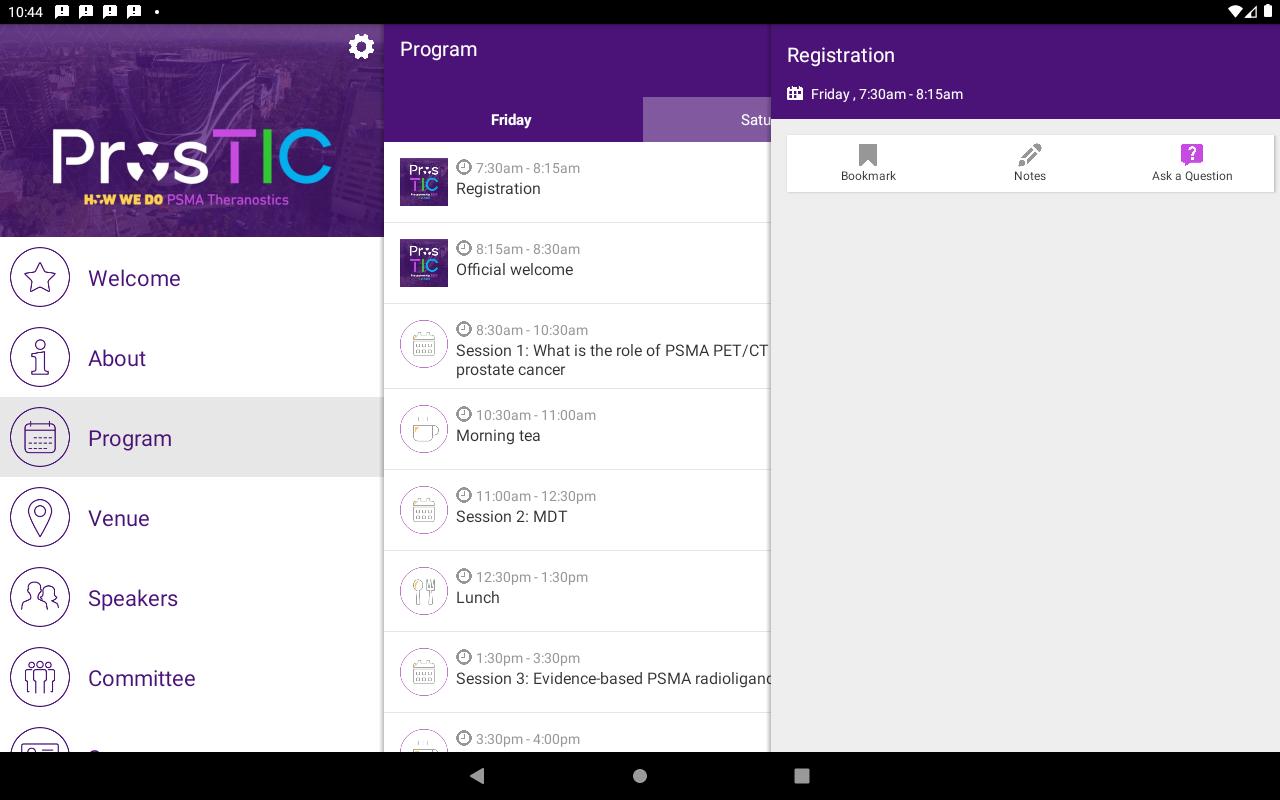
Task: Tap the Lunch cutlery icon
Action: 424,591
